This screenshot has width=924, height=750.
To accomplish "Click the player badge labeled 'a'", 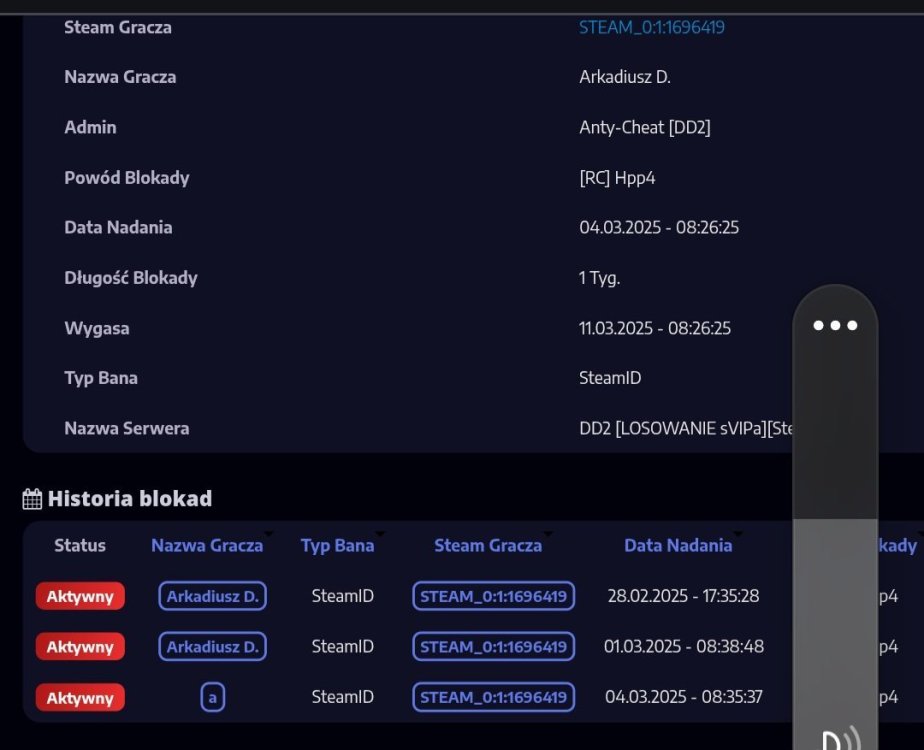I will (x=212, y=697).
